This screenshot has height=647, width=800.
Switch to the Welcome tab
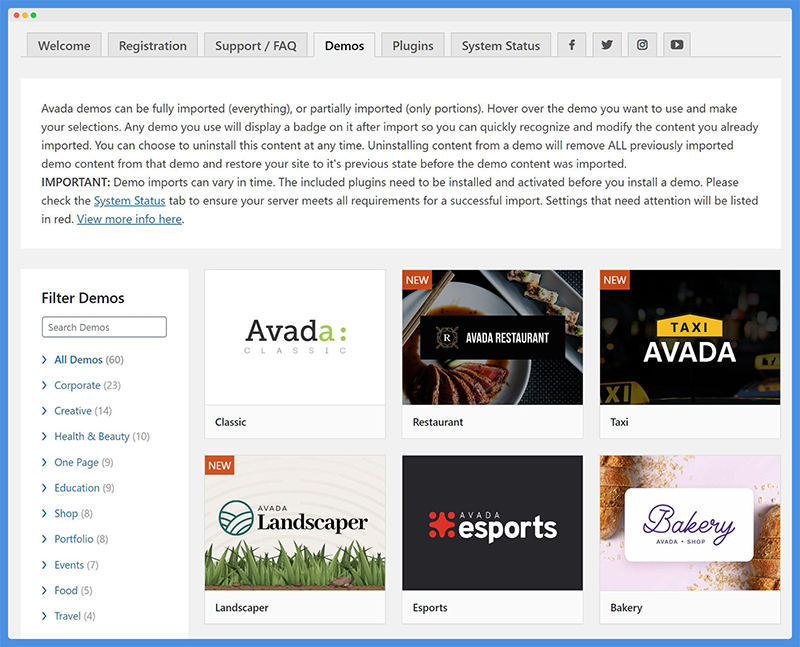[x=64, y=45]
